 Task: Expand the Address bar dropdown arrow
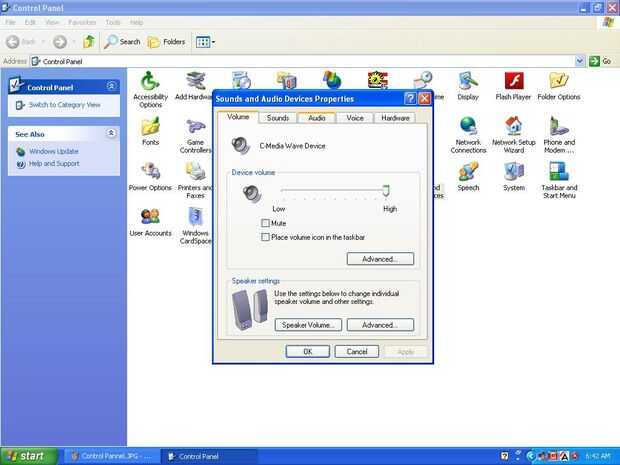(580, 61)
